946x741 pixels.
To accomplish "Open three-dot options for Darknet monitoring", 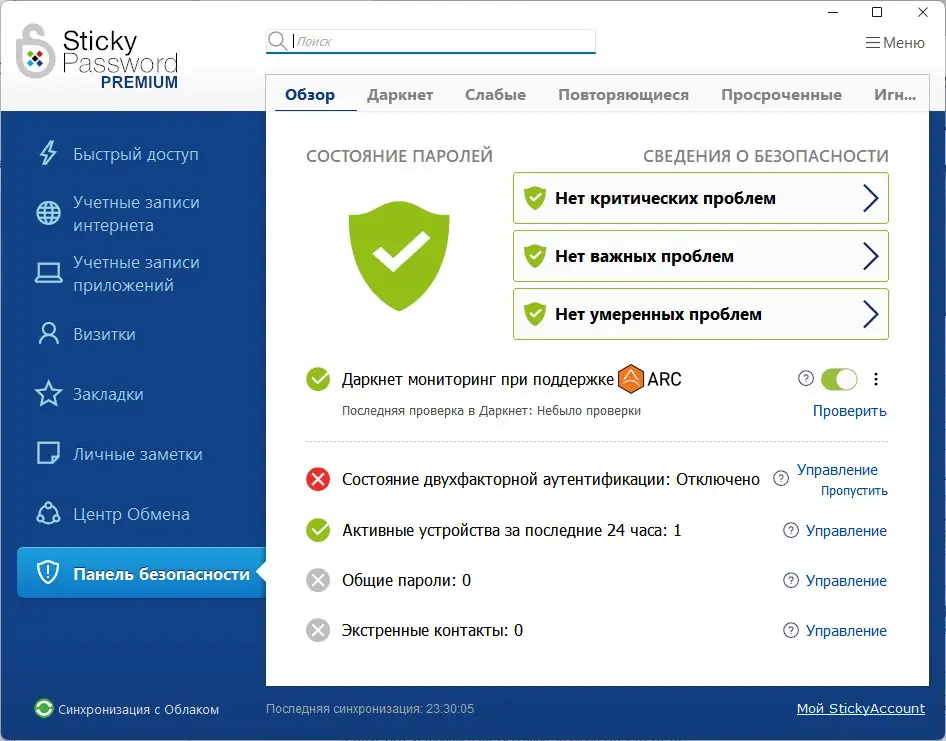I will (x=876, y=379).
